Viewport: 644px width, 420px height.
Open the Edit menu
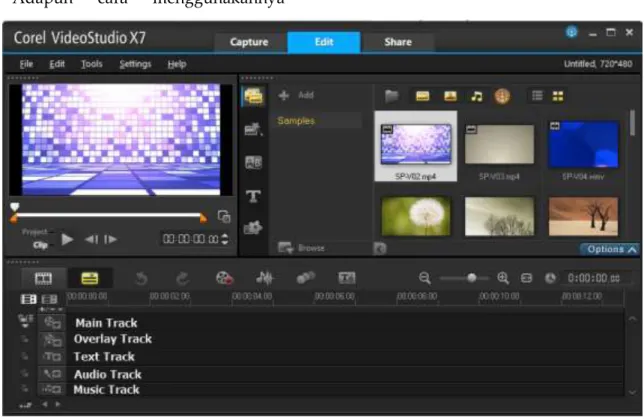57,64
